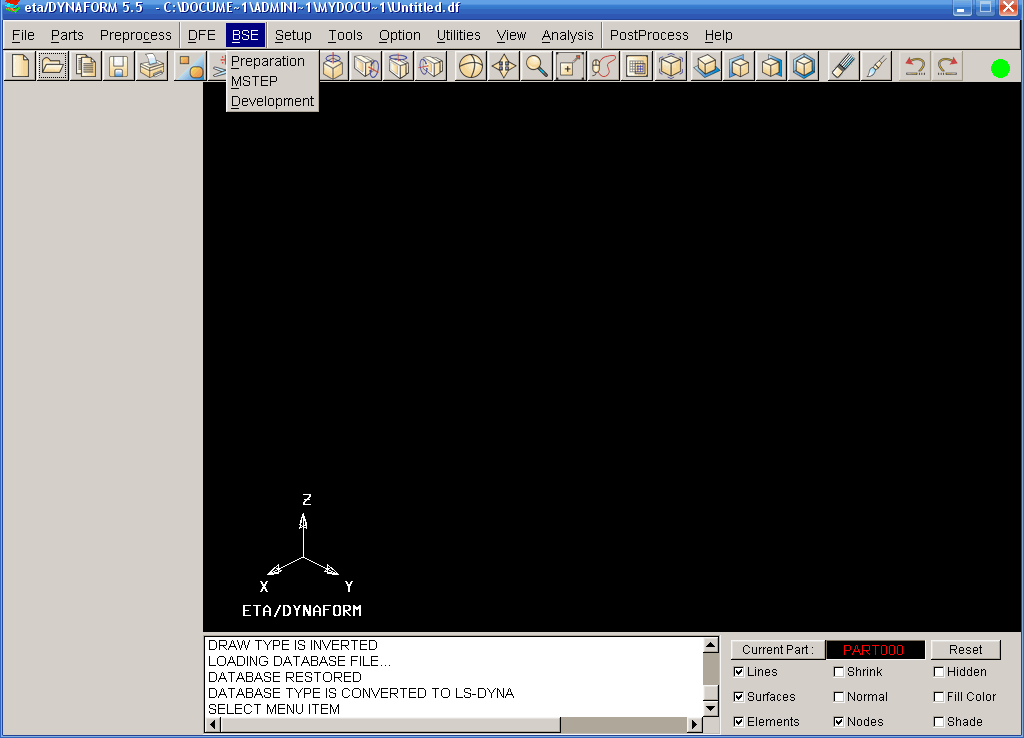Click the cube icon with blue plane behind left
This screenshot has height=738, width=1024.
tap(739, 66)
